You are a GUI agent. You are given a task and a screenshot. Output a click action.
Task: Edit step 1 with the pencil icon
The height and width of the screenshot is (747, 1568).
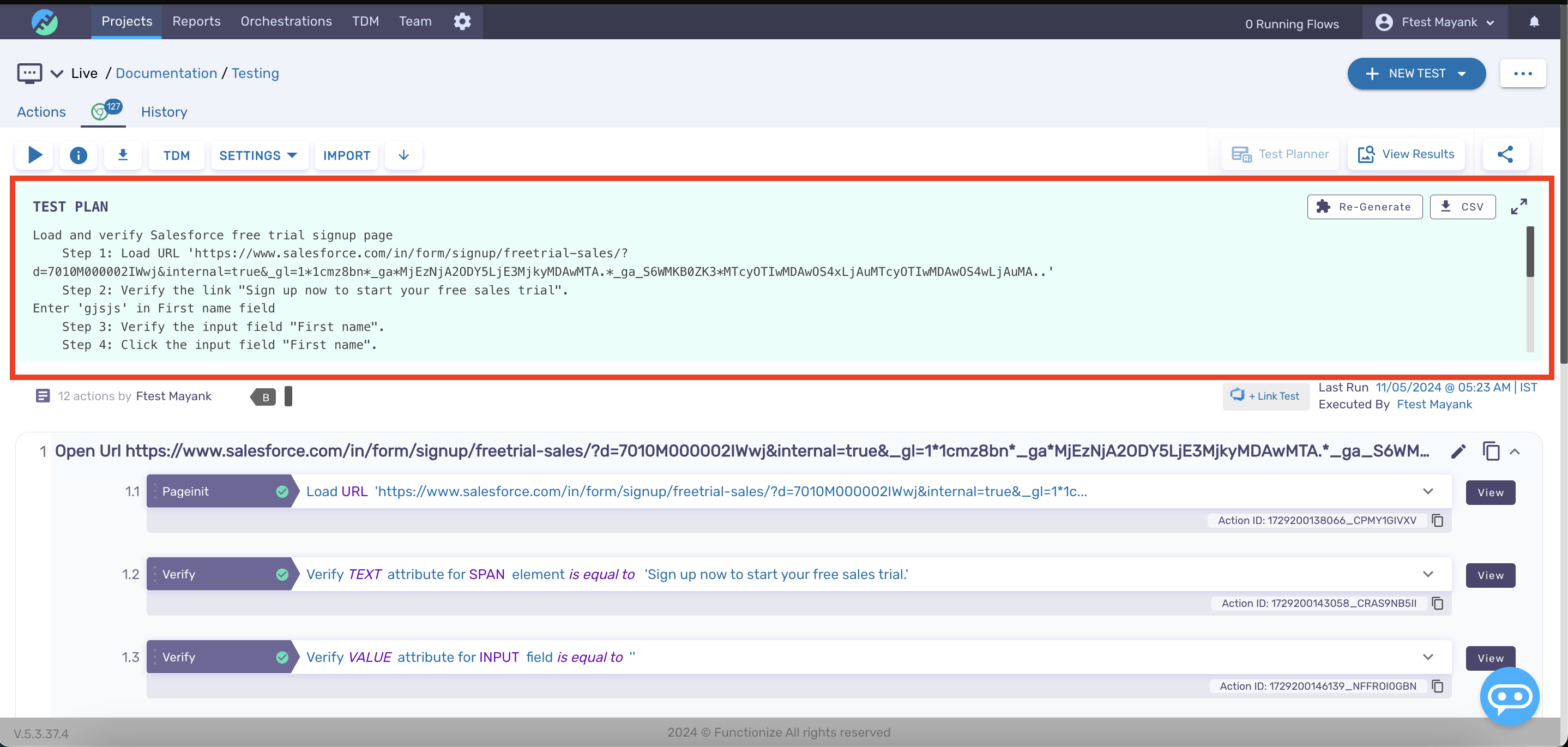point(1458,451)
